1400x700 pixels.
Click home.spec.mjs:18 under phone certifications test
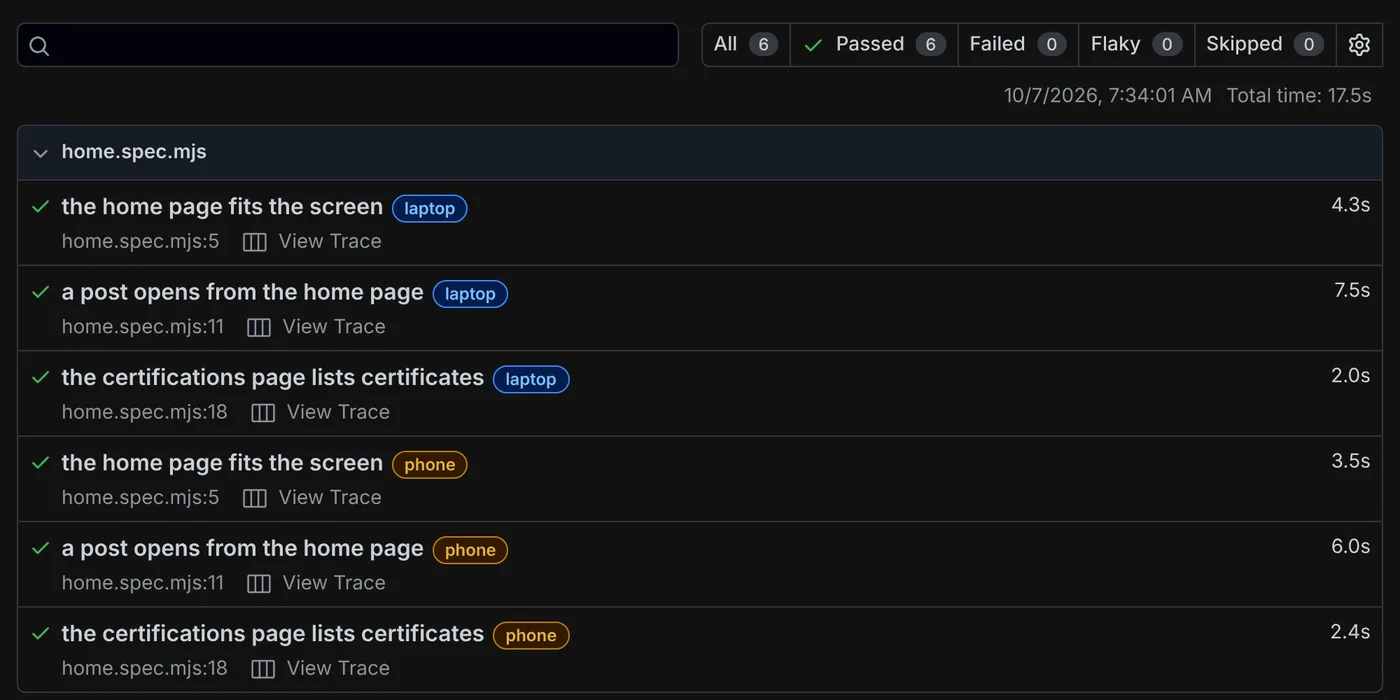[x=145, y=669]
